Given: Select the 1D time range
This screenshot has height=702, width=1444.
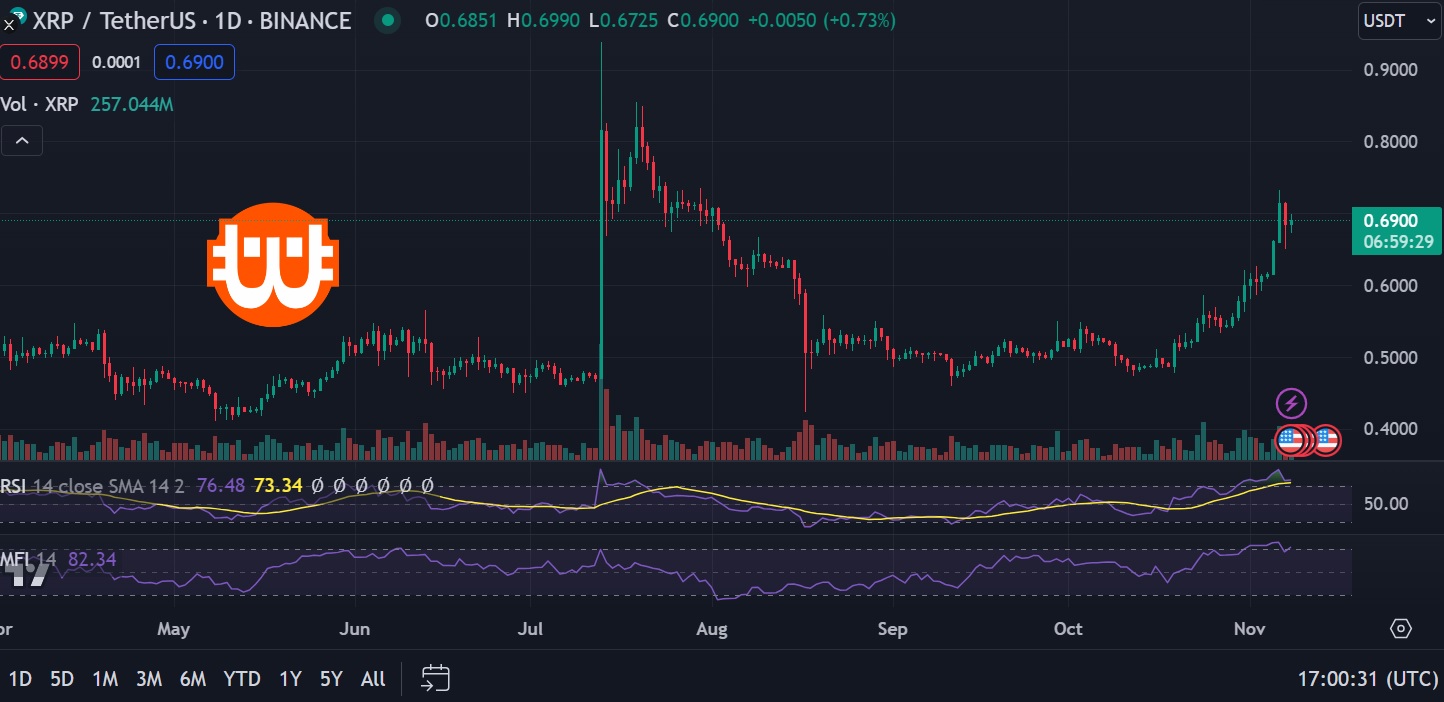Looking at the screenshot, I should point(20,679).
